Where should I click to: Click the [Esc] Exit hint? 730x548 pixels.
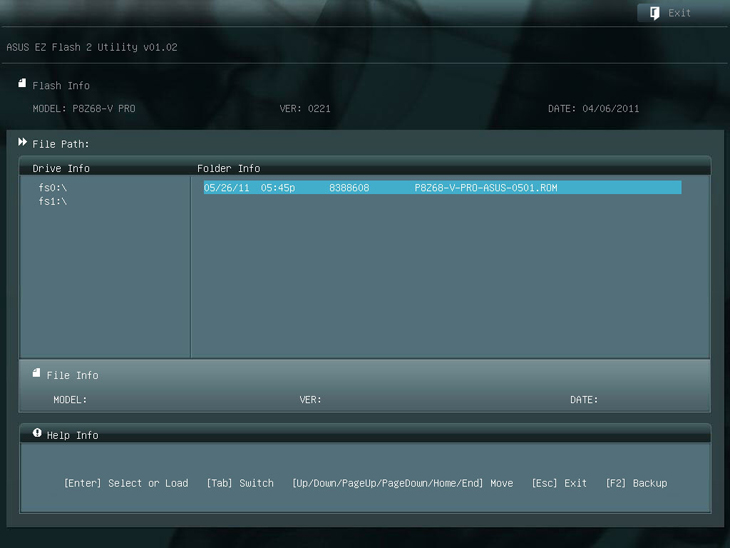tap(559, 483)
